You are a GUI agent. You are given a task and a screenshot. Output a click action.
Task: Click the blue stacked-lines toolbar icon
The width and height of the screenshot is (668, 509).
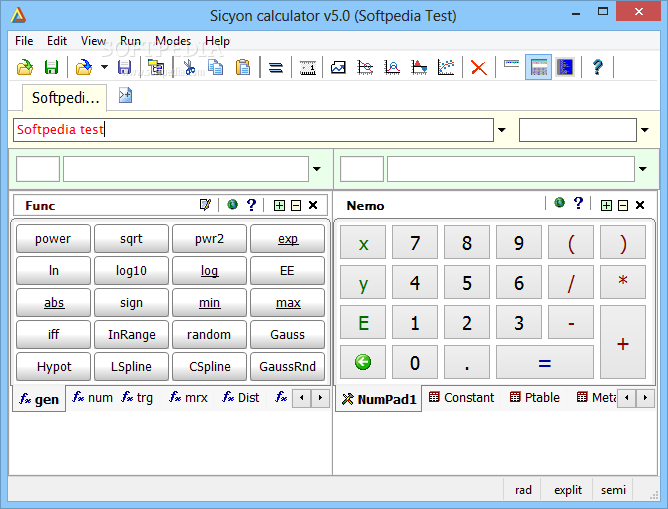tap(276, 67)
